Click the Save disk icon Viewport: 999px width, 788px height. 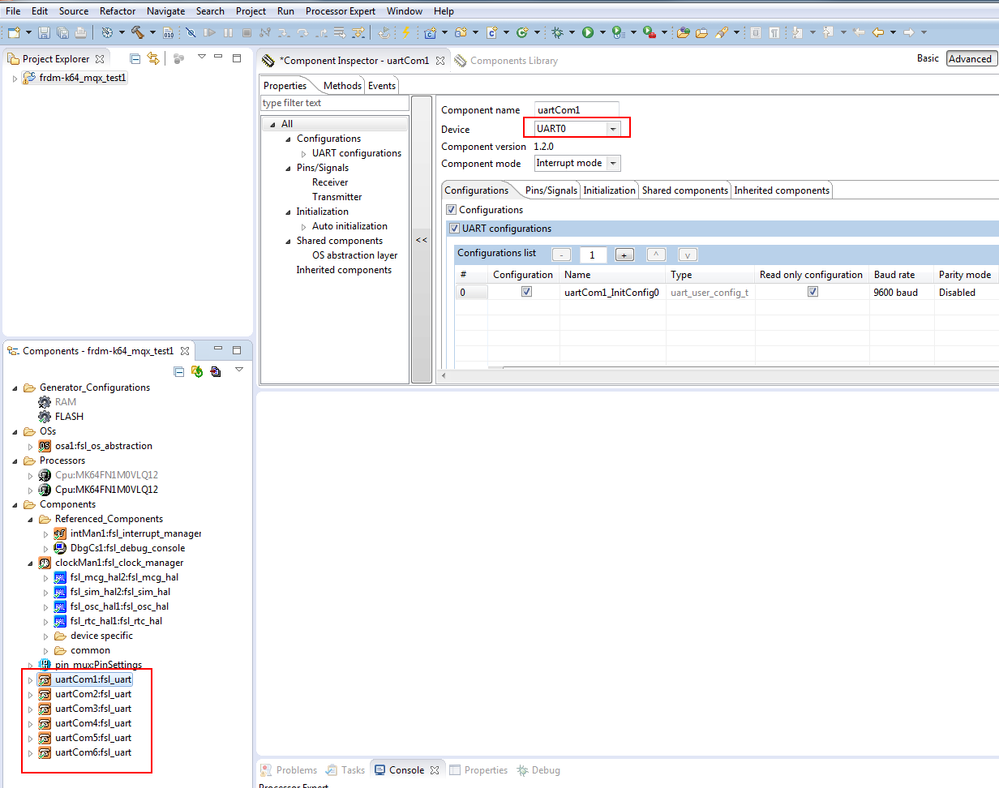[x=44, y=32]
